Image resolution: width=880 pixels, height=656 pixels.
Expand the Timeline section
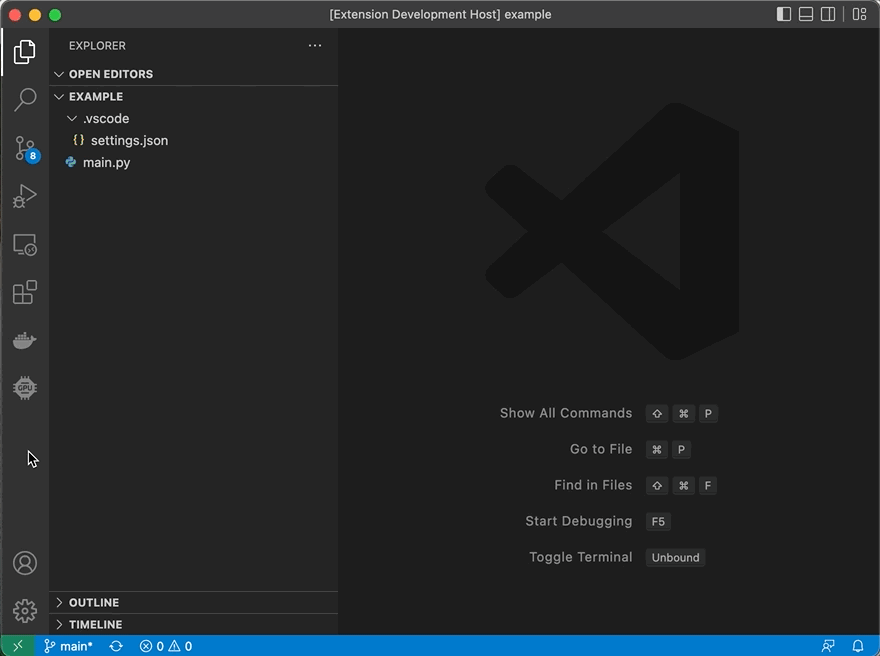[x=194, y=625]
